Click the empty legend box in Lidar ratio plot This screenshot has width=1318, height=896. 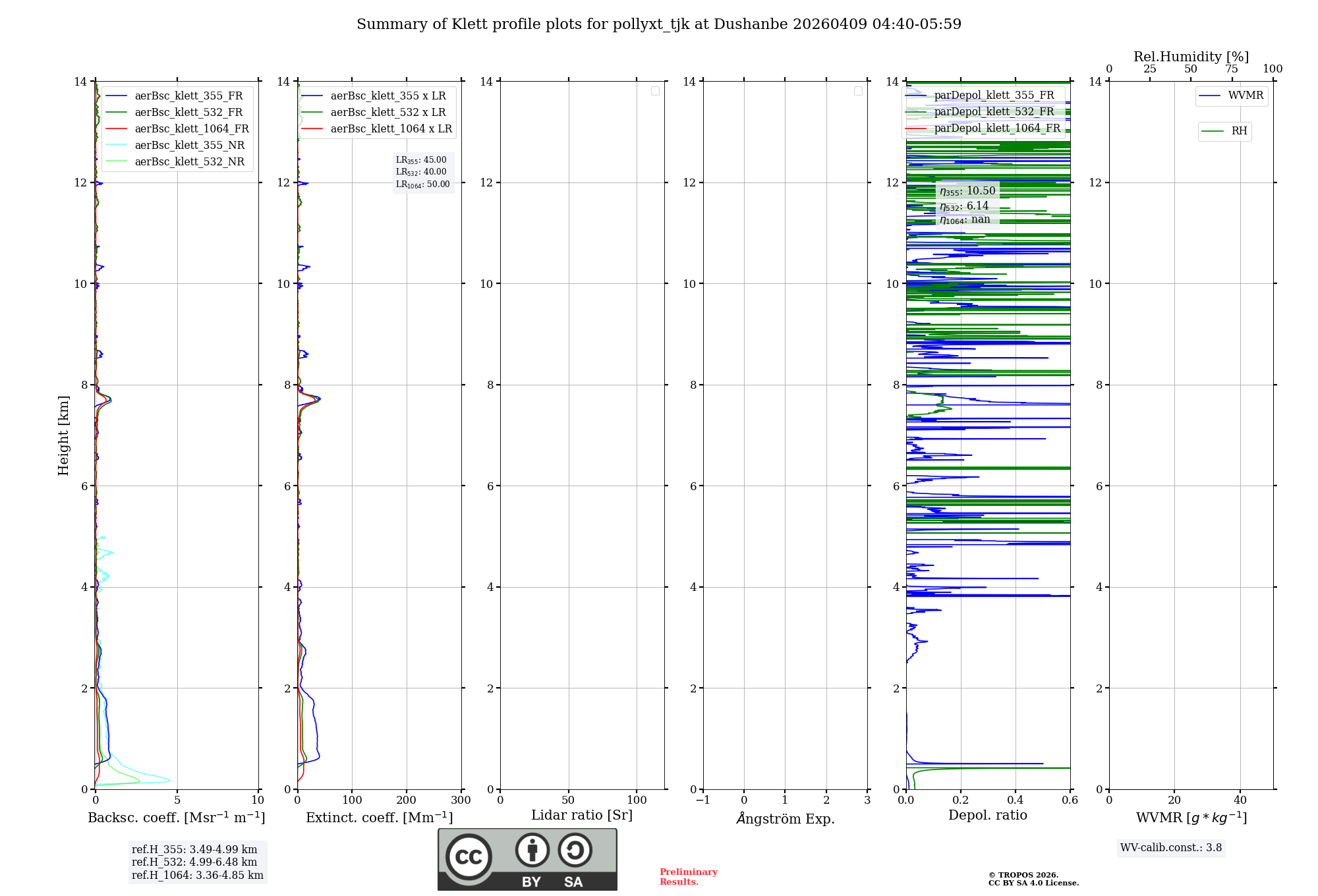tap(655, 91)
